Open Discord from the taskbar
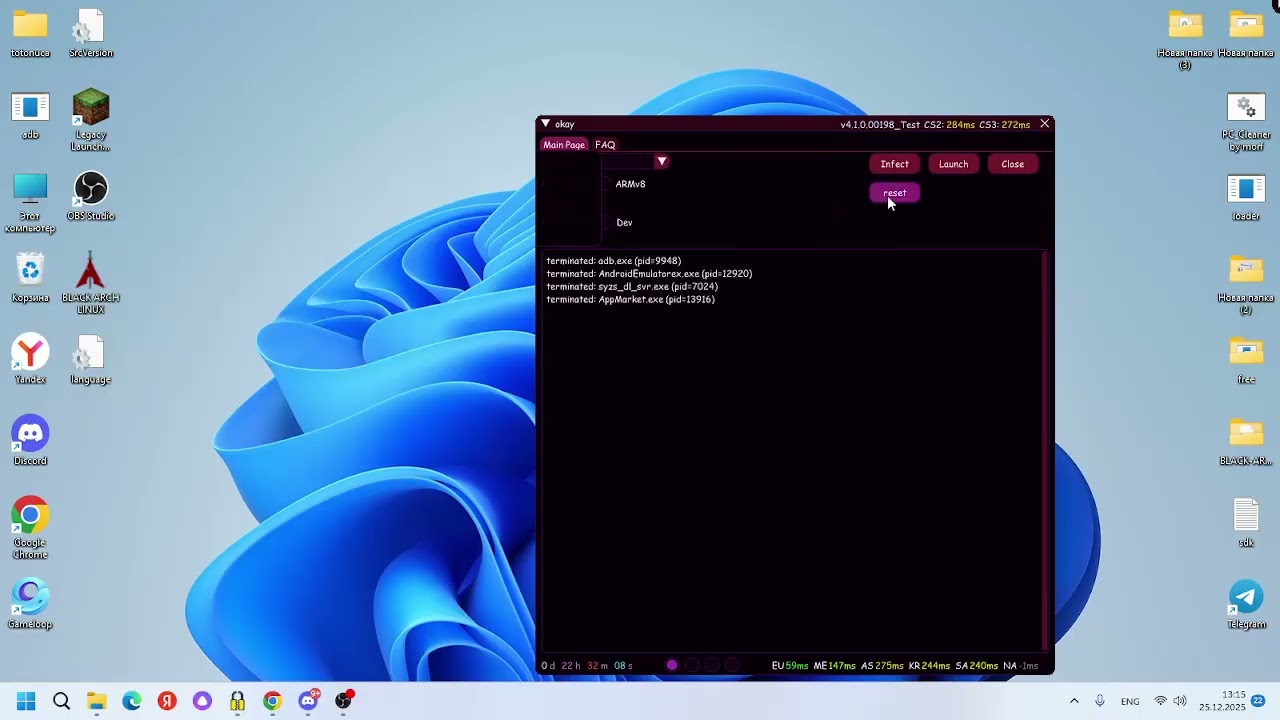This screenshot has height=720, width=1280. (x=308, y=701)
